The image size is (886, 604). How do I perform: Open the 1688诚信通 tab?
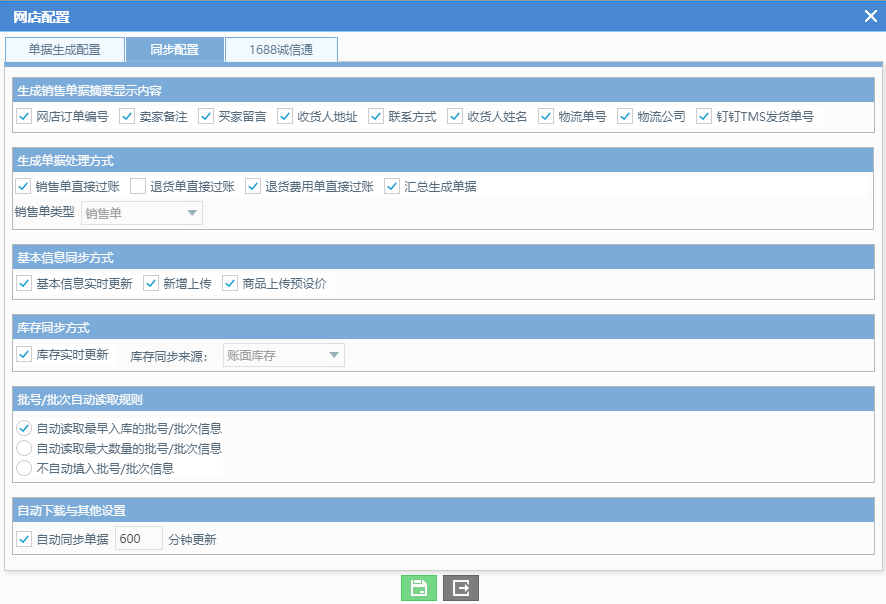(x=281, y=50)
